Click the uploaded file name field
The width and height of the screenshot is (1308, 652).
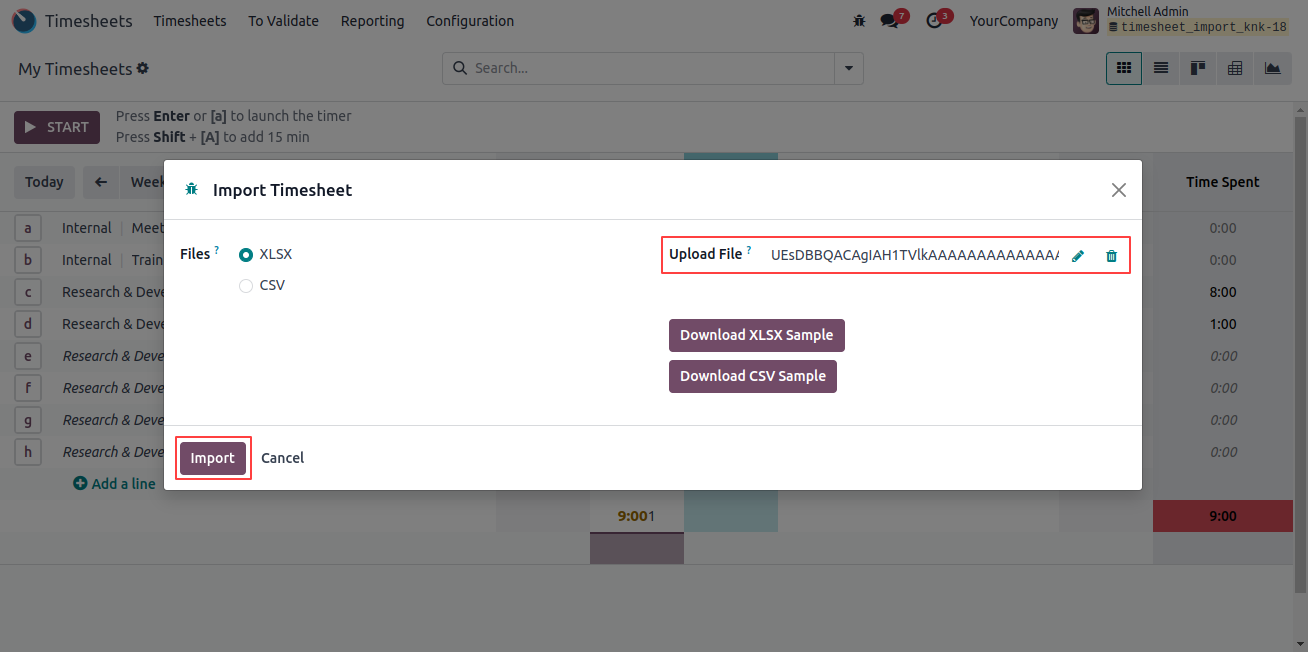(914, 256)
